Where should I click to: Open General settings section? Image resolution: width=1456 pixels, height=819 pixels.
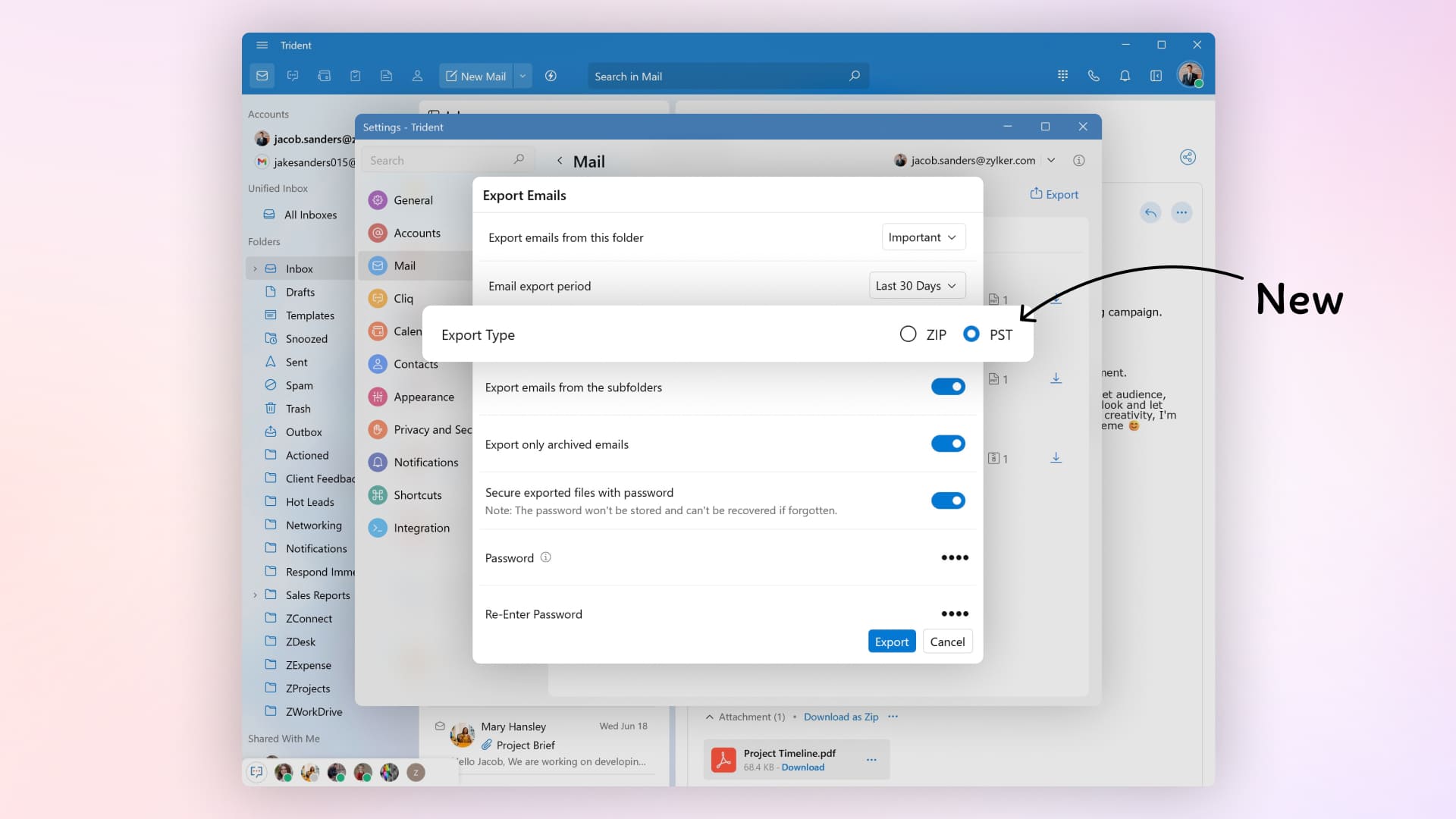click(413, 200)
